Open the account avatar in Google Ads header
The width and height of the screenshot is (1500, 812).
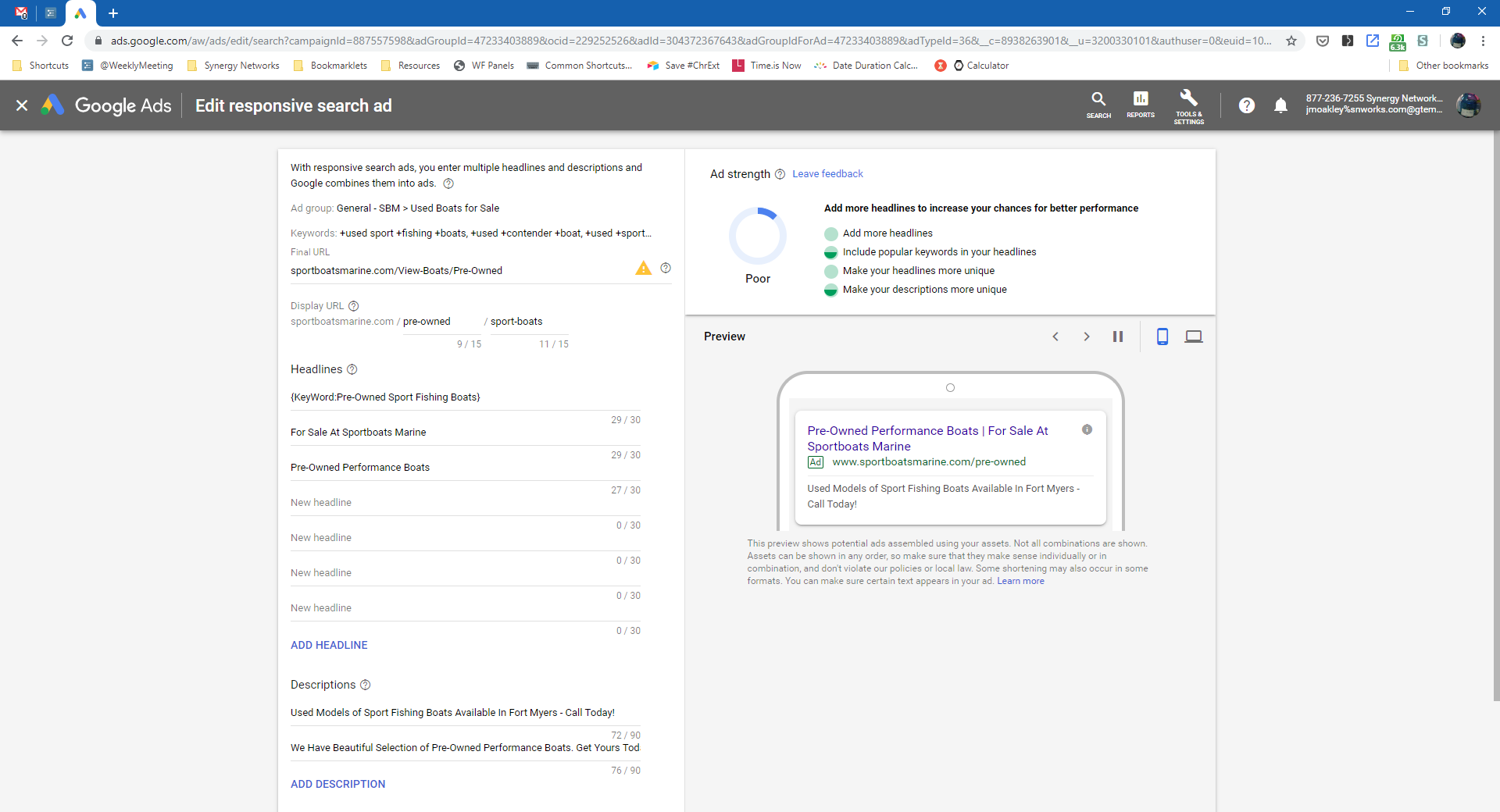pos(1469,105)
